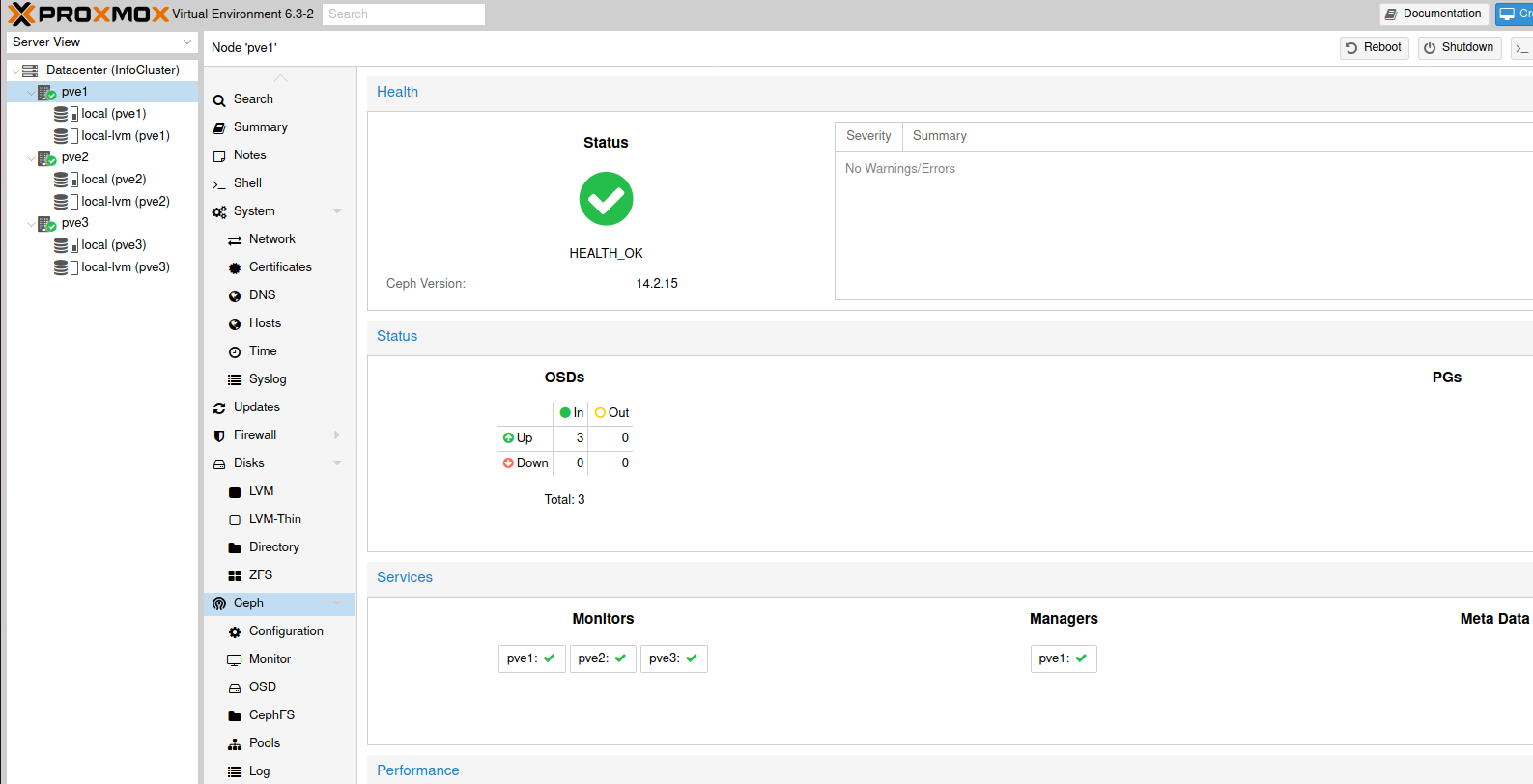Collapse the pve2 tree node

(x=31, y=158)
